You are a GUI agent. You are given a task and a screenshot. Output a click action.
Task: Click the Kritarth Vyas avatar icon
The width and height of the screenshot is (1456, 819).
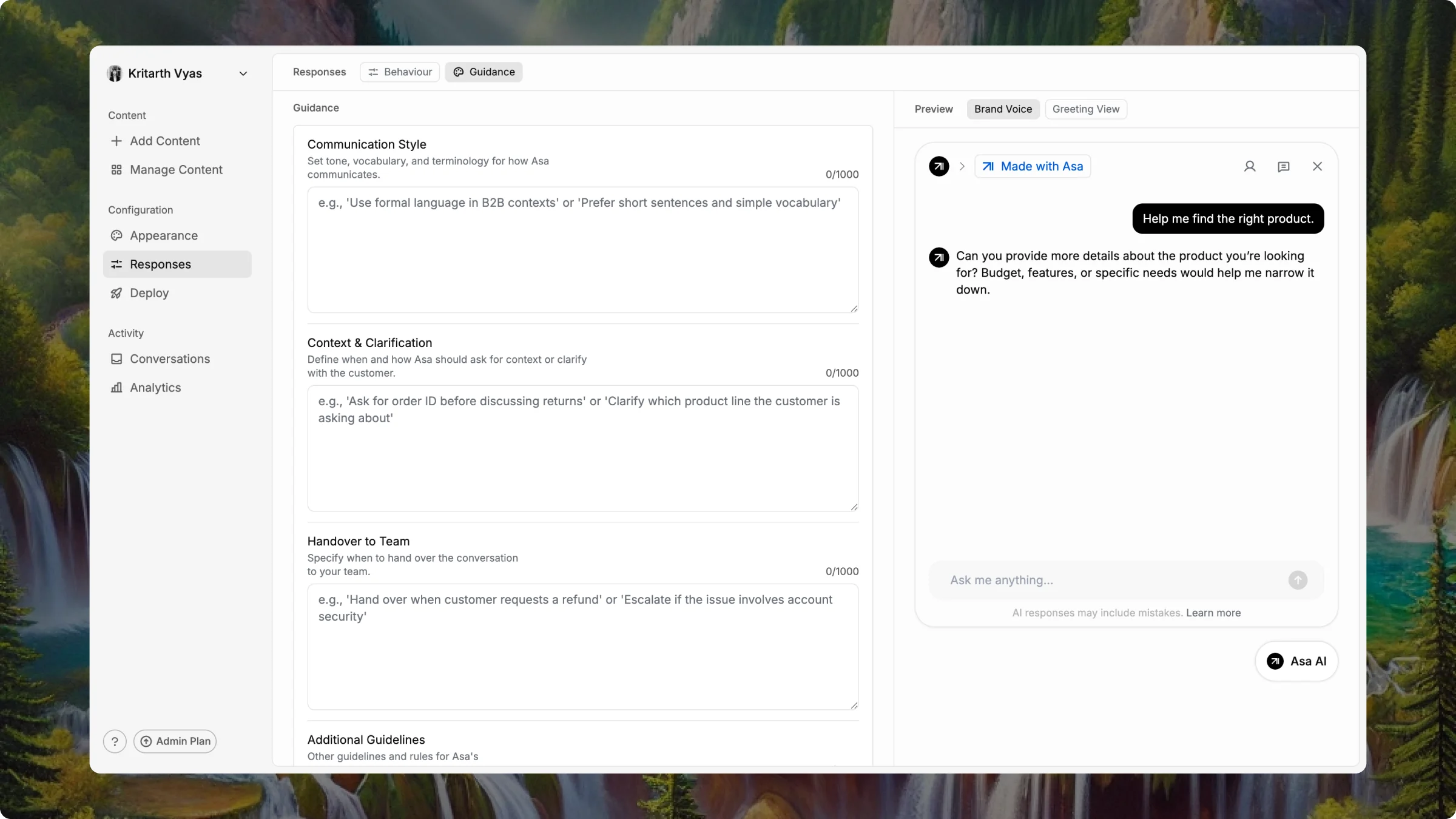(x=115, y=73)
